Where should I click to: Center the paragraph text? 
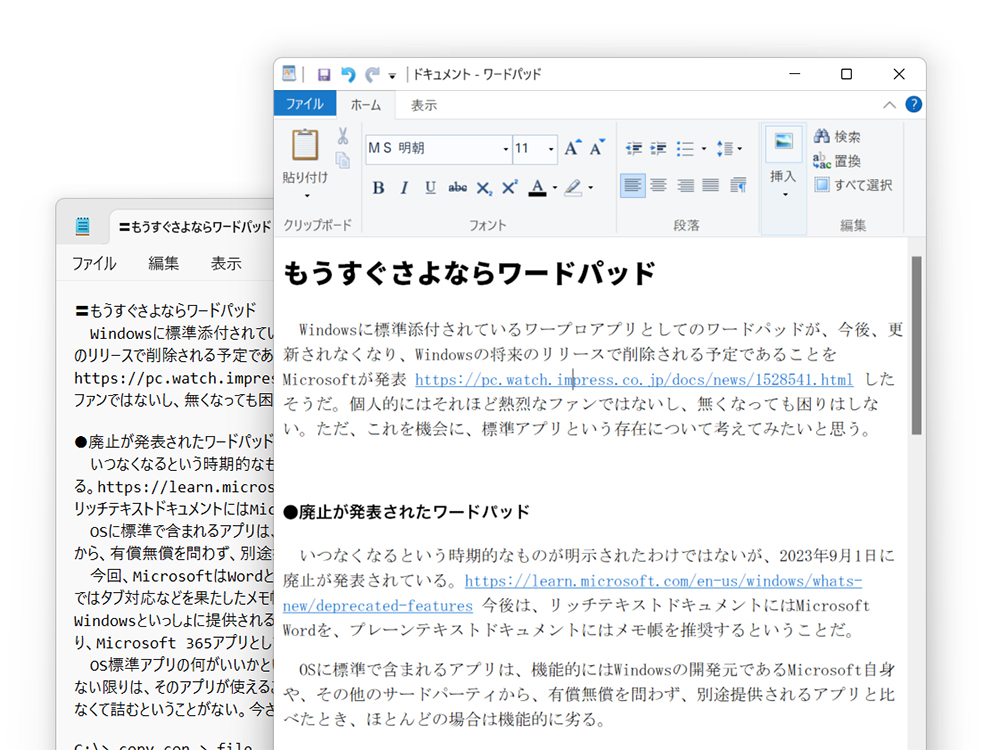[659, 186]
